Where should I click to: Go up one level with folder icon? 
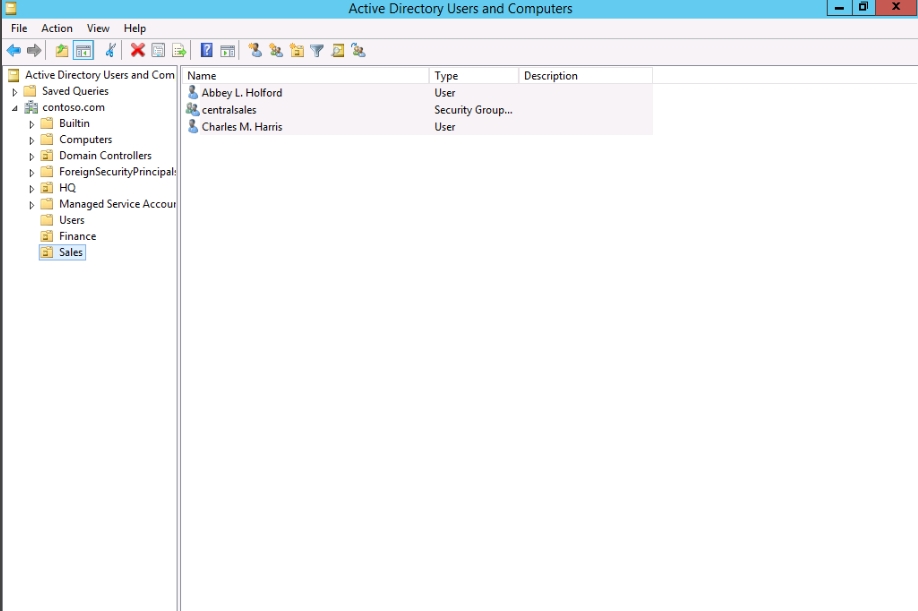tap(61, 51)
